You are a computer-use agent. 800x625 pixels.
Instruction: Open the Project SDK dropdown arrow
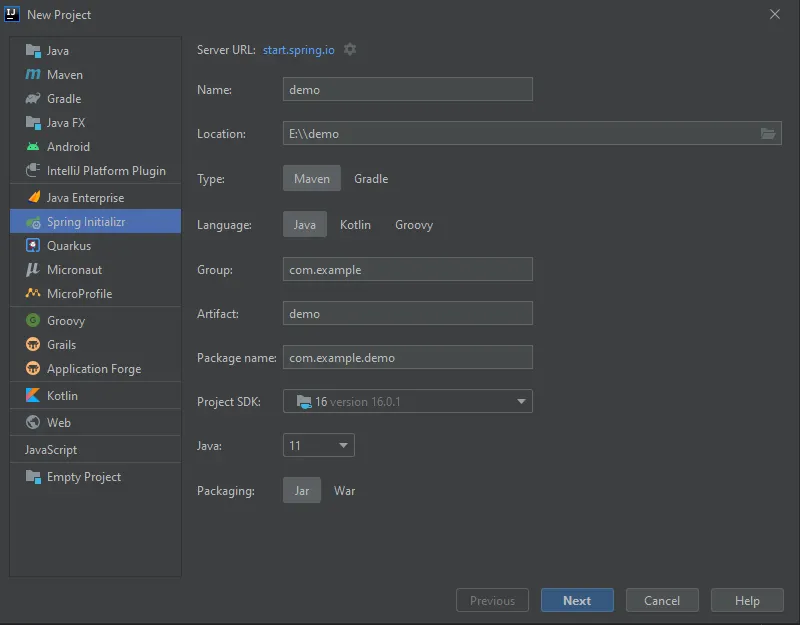tap(521, 402)
